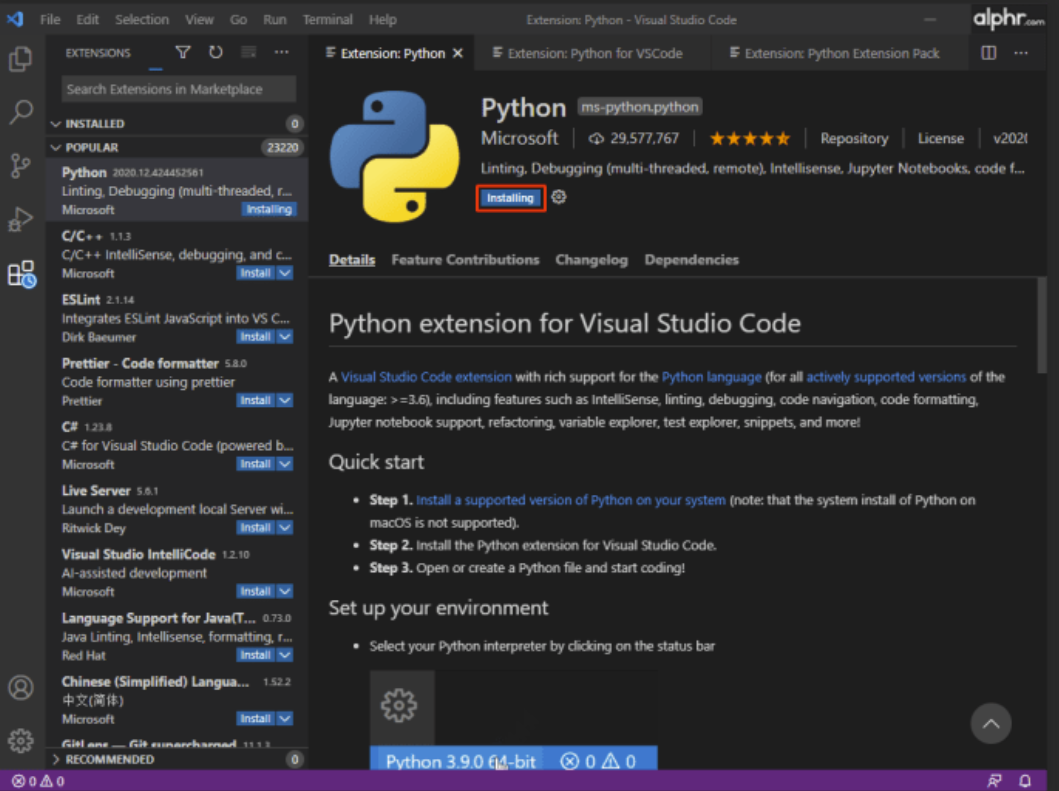Install the ESLint extension
This screenshot has height=791, width=1059.
(x=256, y=336)
